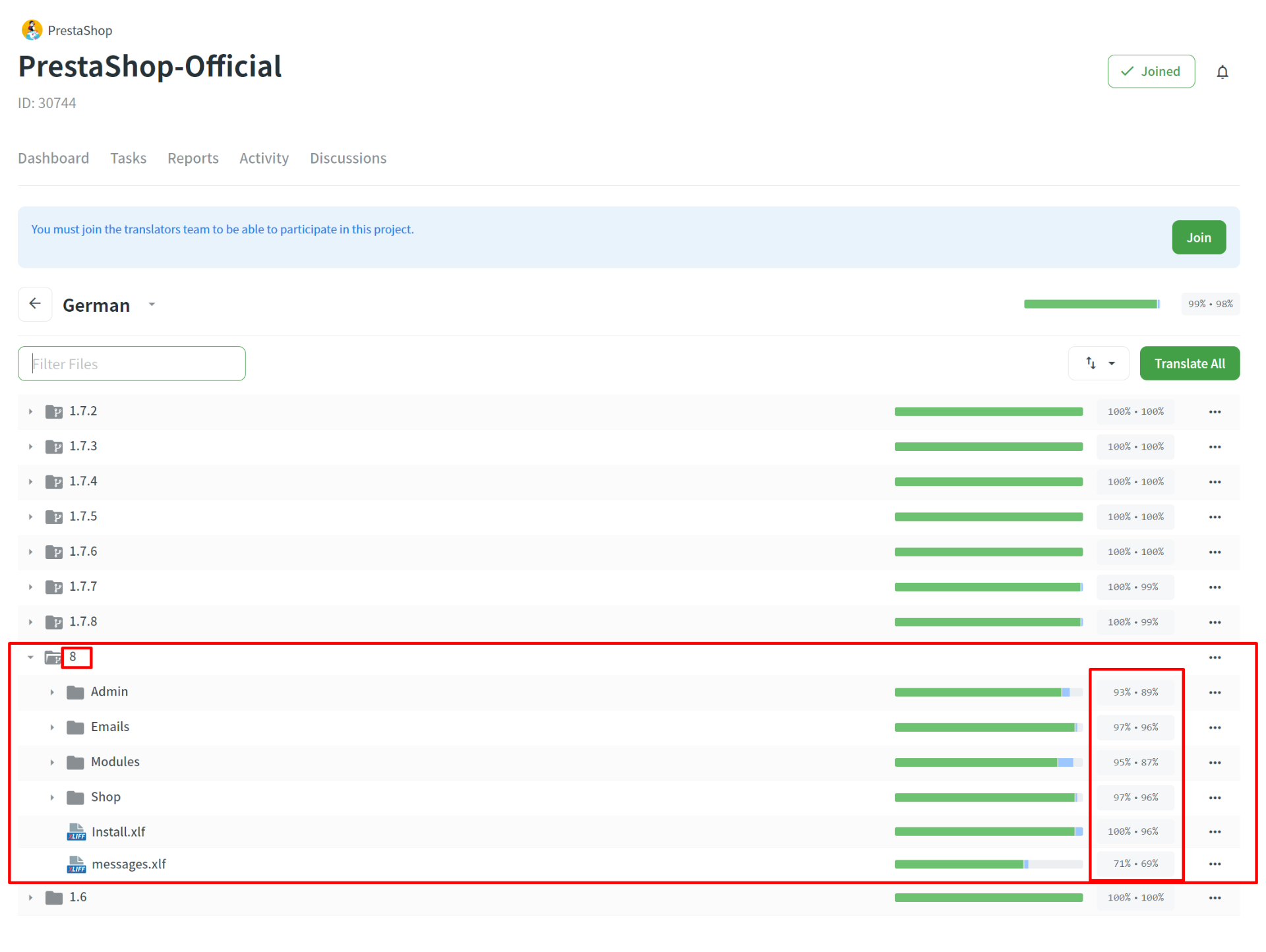This screenshot has width=1266, height=952.
Task: Switch to the Reports tab
Action: 193,158
